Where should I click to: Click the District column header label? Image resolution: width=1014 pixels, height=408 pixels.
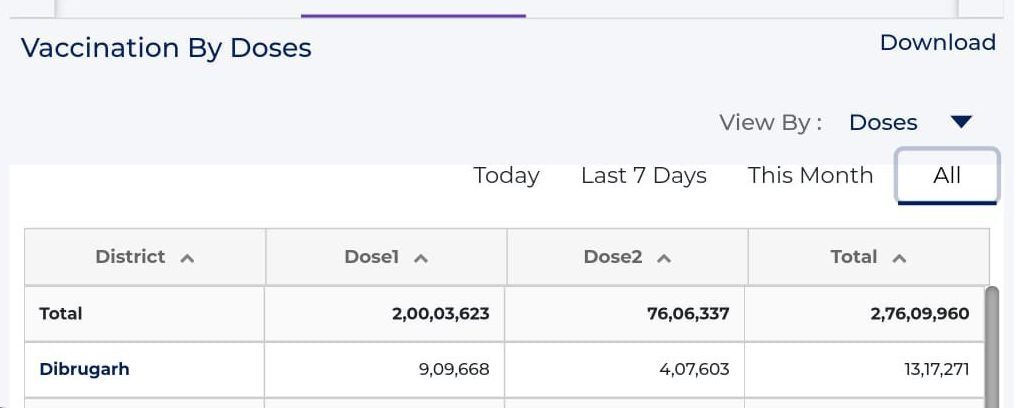(x=130, y=257)
